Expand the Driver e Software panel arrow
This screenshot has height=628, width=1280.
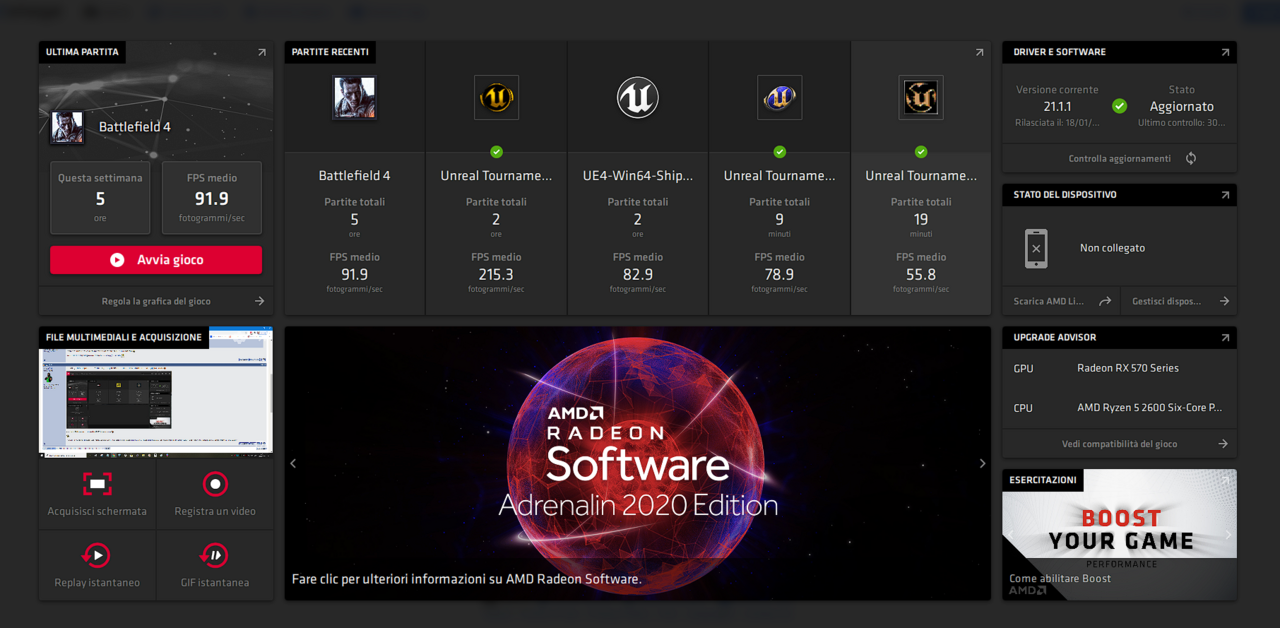(x=1225, y=52)
